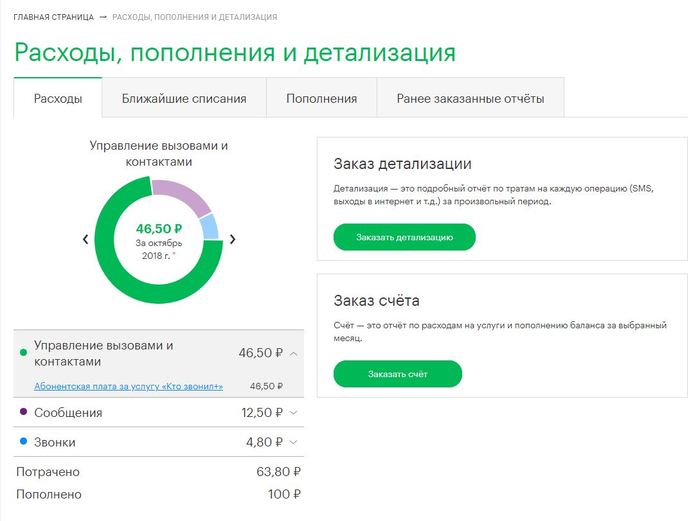Click the 46,50 ₽ amount inside the chart

click(x=158, y=227)
